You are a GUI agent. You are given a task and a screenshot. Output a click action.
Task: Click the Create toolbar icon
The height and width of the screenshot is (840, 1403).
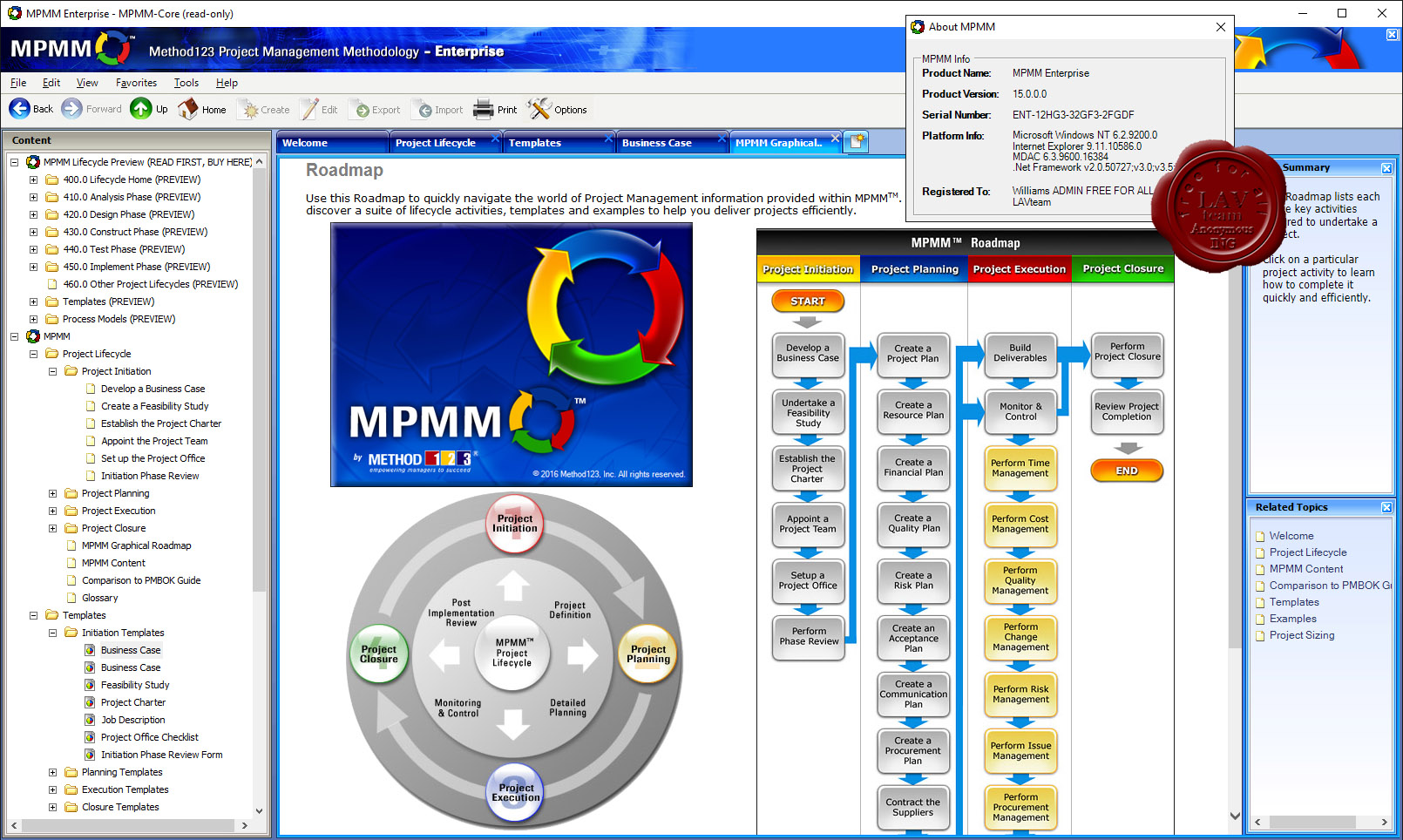click(x=250, y=110)
